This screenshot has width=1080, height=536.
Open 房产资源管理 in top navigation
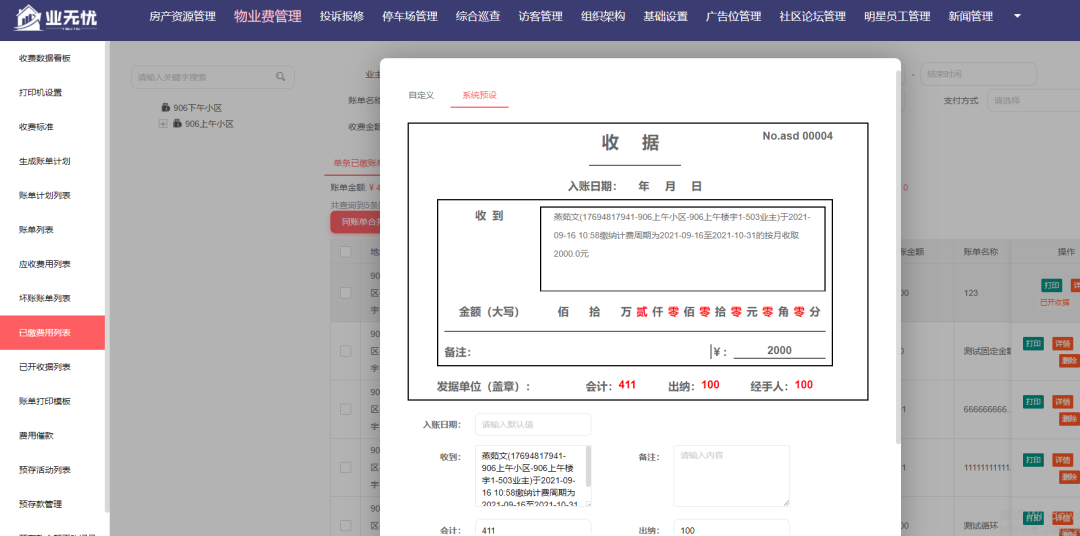183,17
